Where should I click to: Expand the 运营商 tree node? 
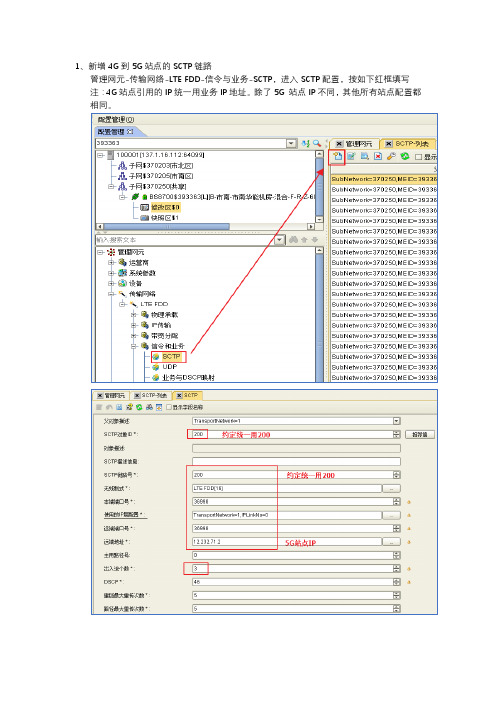pos(111,262)
